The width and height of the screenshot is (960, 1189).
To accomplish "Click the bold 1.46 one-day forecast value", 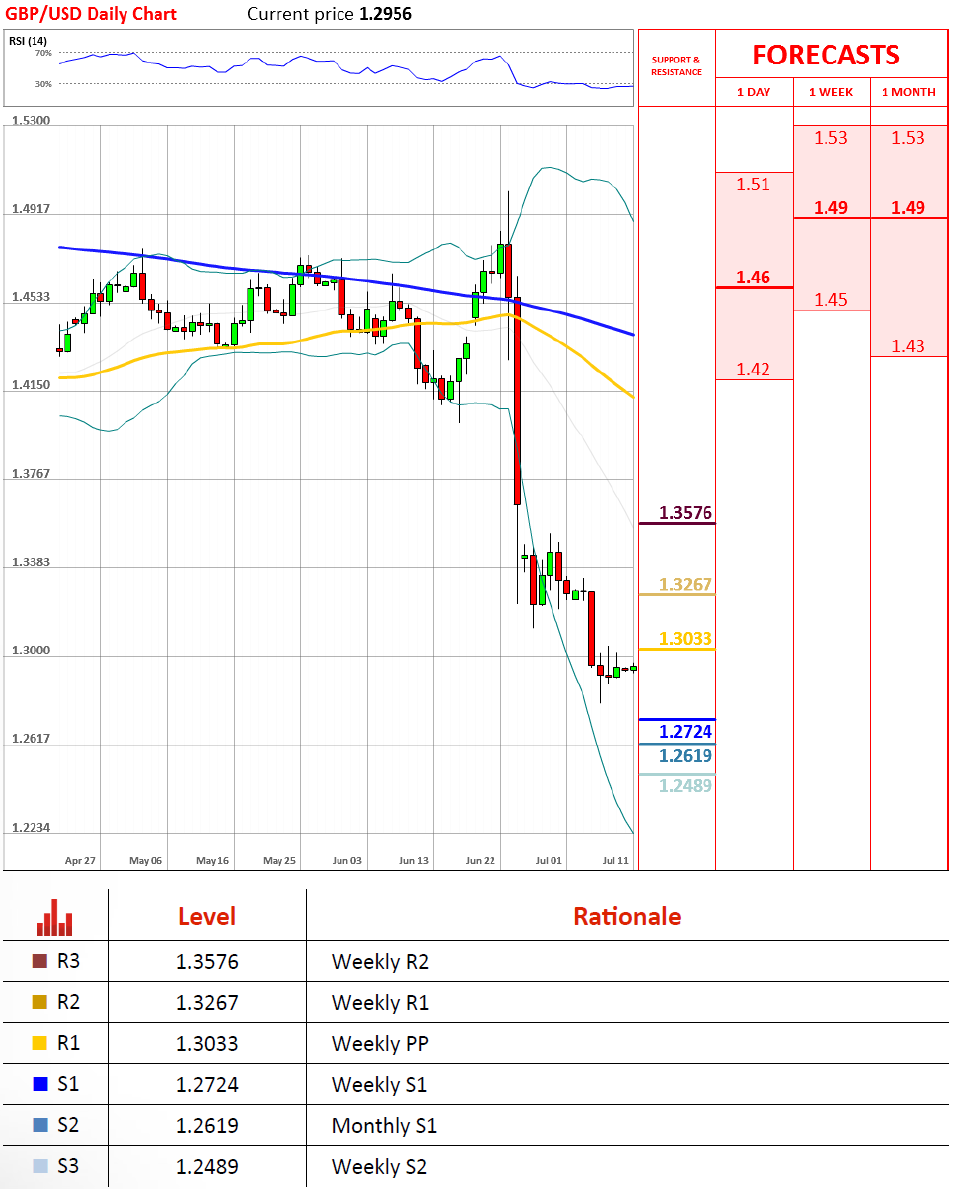I will [753, 277].
